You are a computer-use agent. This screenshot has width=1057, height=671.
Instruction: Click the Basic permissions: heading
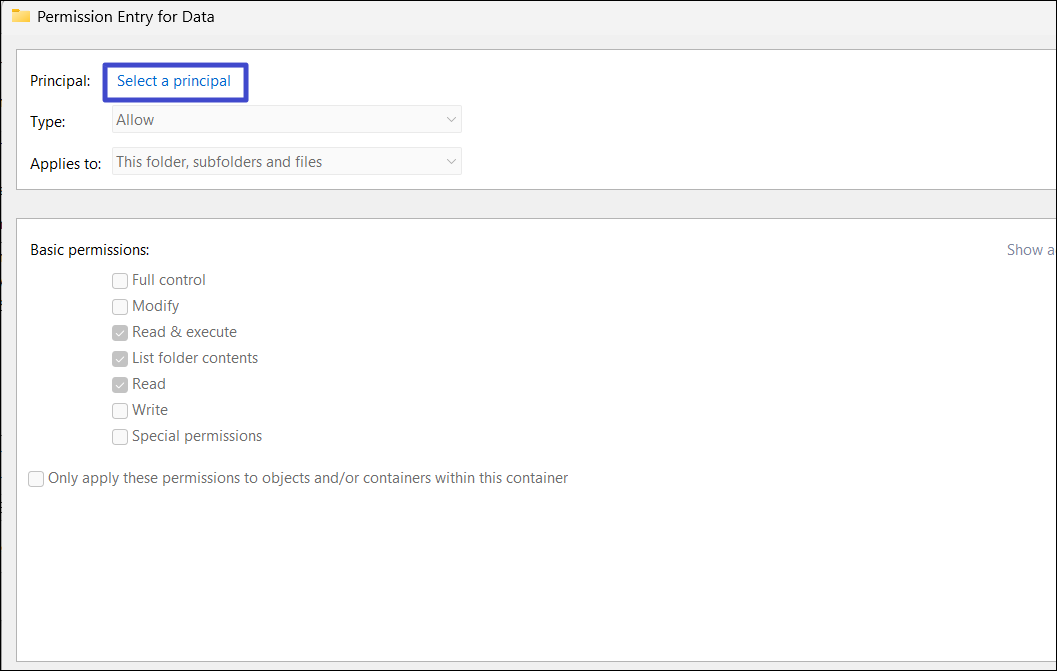pyautogui.click(x=90, y=250)
